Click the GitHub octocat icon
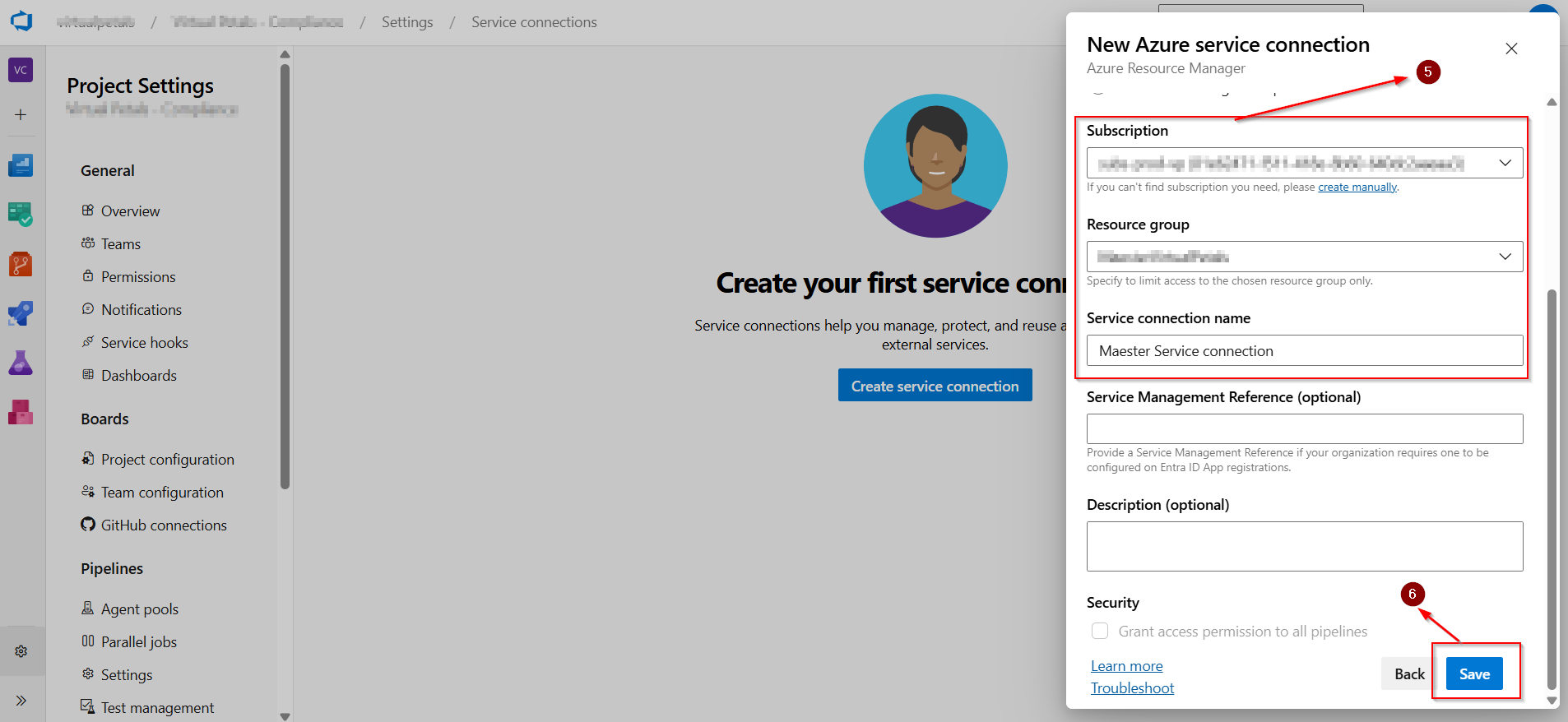1568x722 pixels. (88, 525)
